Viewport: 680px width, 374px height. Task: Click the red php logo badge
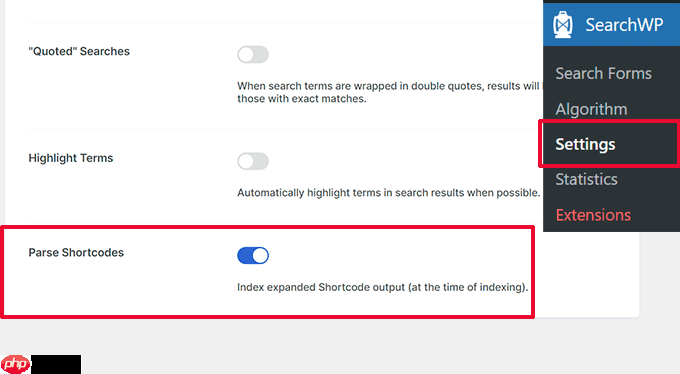pos(16,364)
